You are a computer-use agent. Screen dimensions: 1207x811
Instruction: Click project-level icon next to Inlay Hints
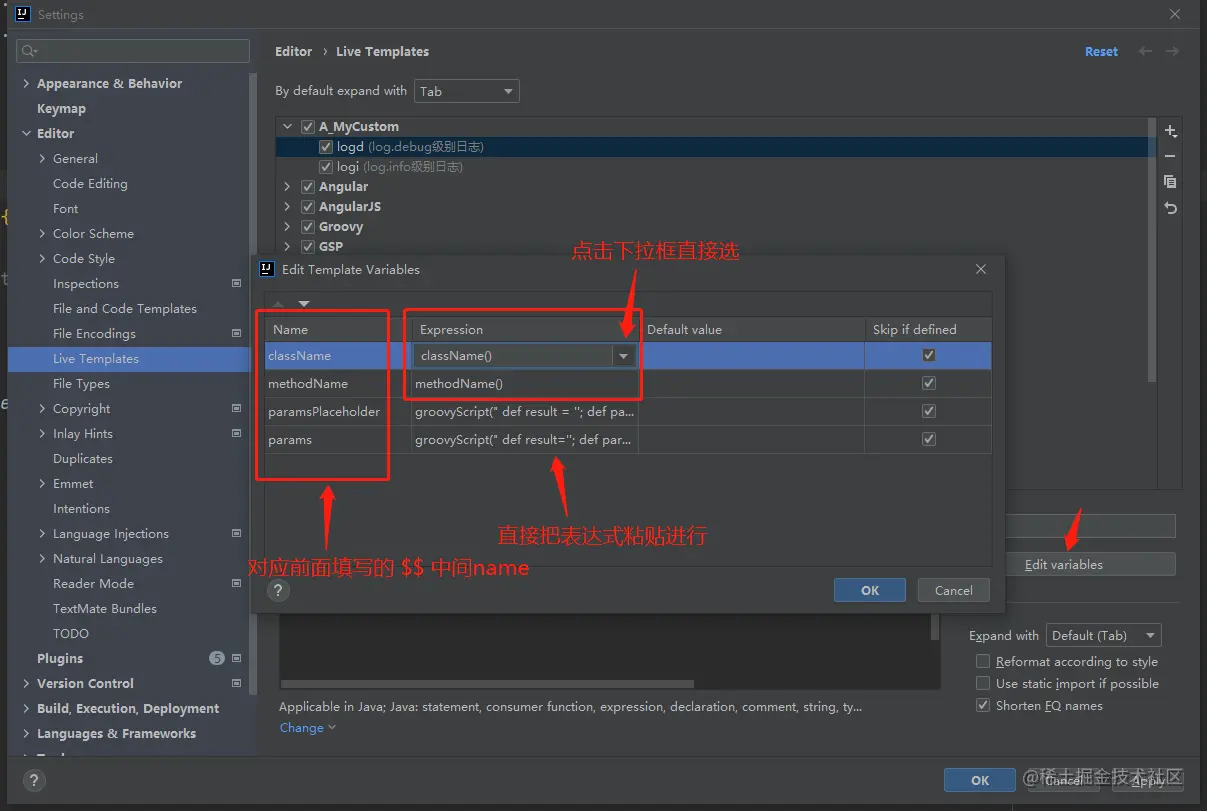click(237, 434)
